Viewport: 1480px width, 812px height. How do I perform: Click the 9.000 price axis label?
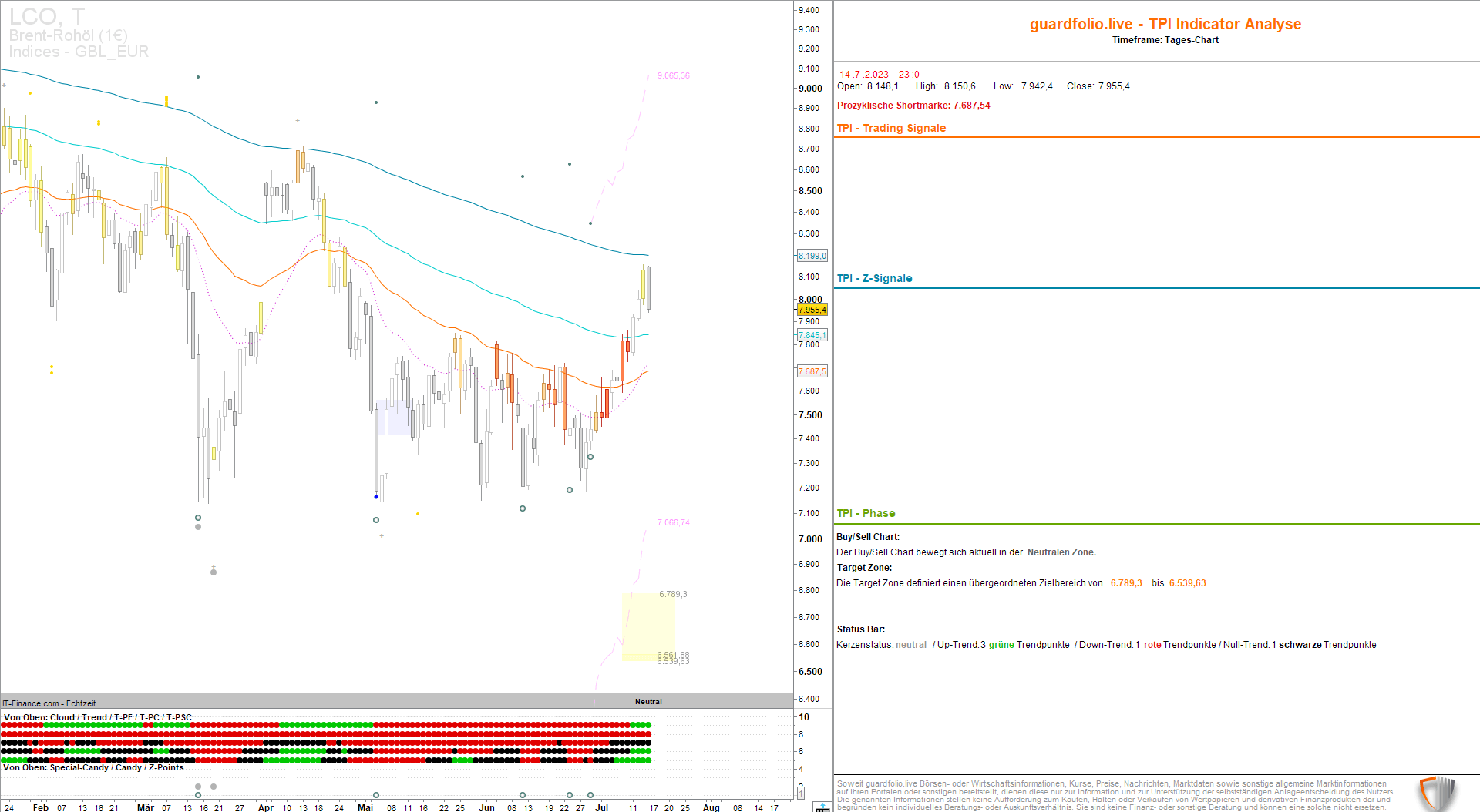tap(810, 89)
